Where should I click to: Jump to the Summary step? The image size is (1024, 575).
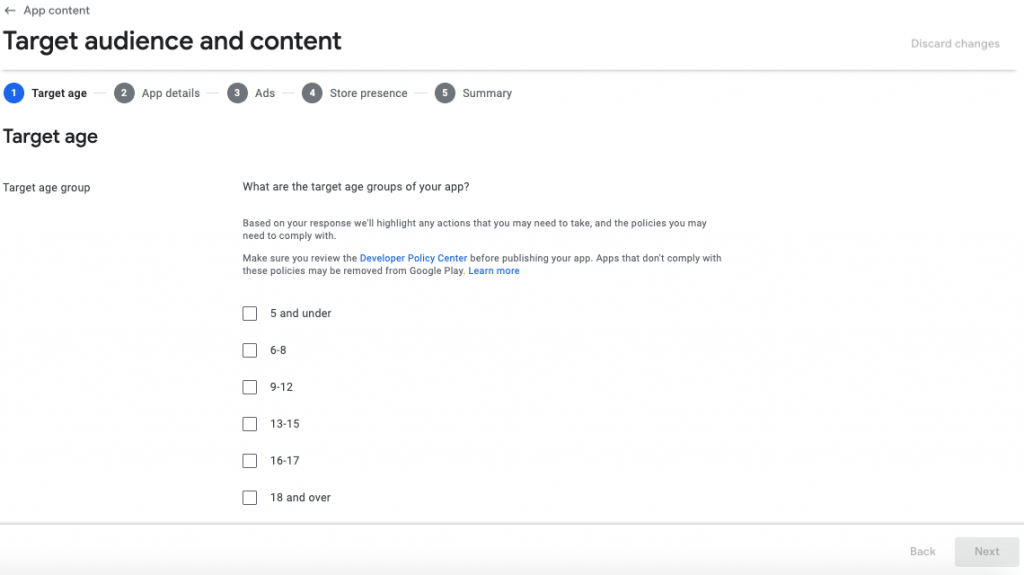tap(487, 93)
